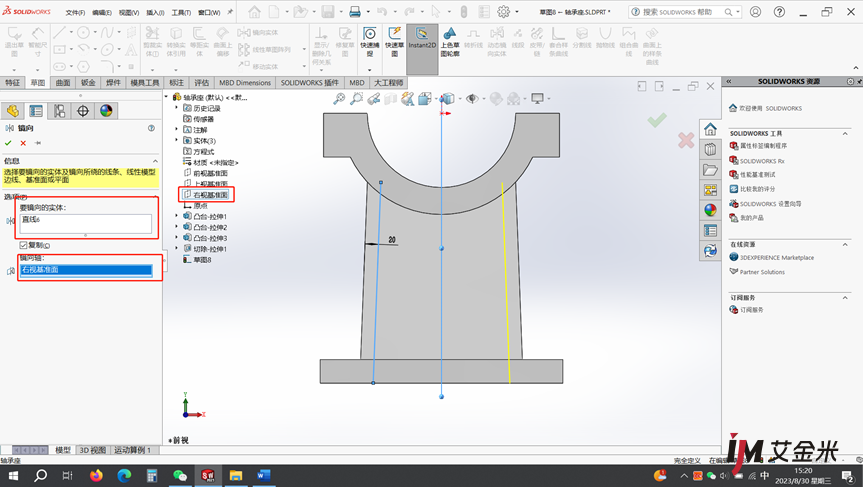Click the 要镜向的实体 selection box containing 直线6

pos(86,223)
